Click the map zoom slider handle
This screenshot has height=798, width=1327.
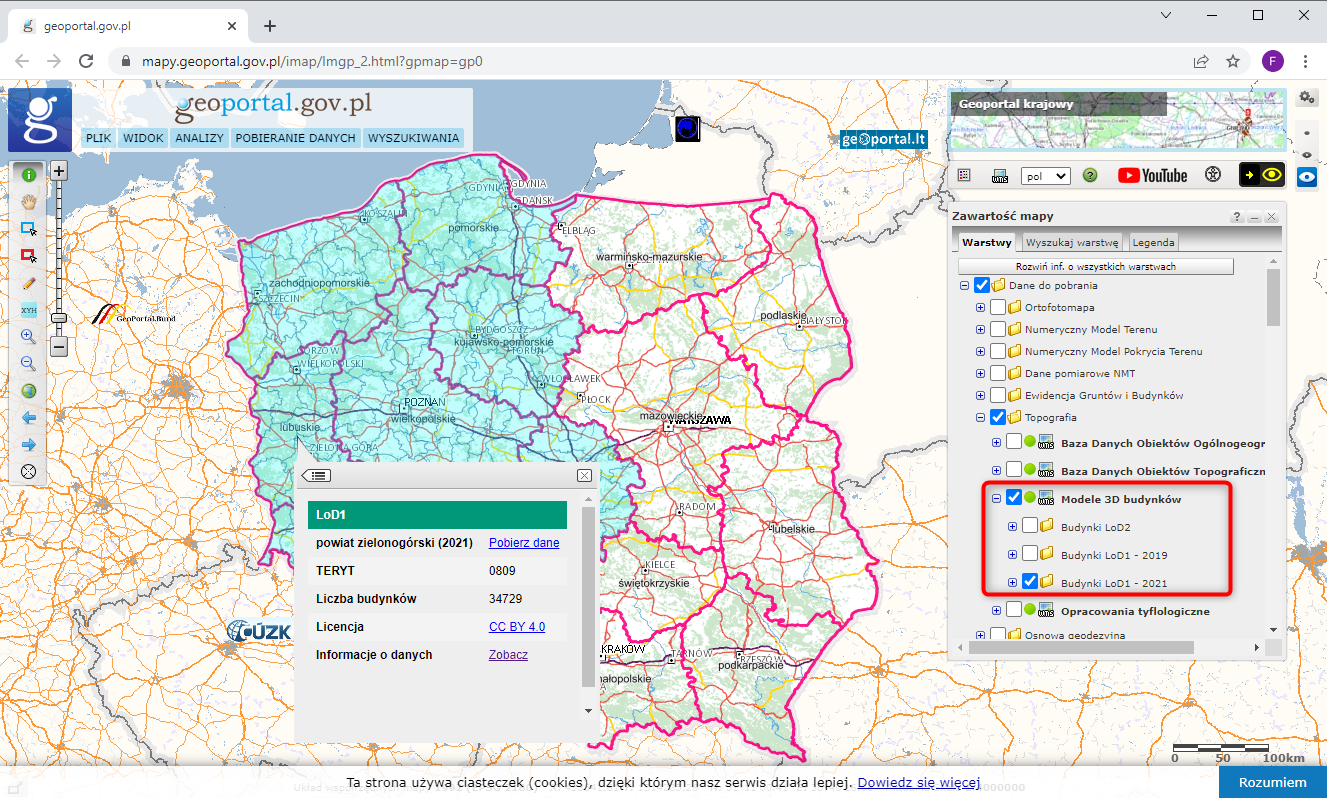[x=59, y=317]
